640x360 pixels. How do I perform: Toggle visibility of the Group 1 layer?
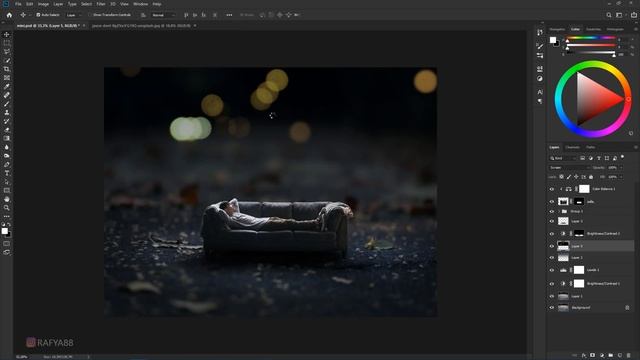click(552, 211)
